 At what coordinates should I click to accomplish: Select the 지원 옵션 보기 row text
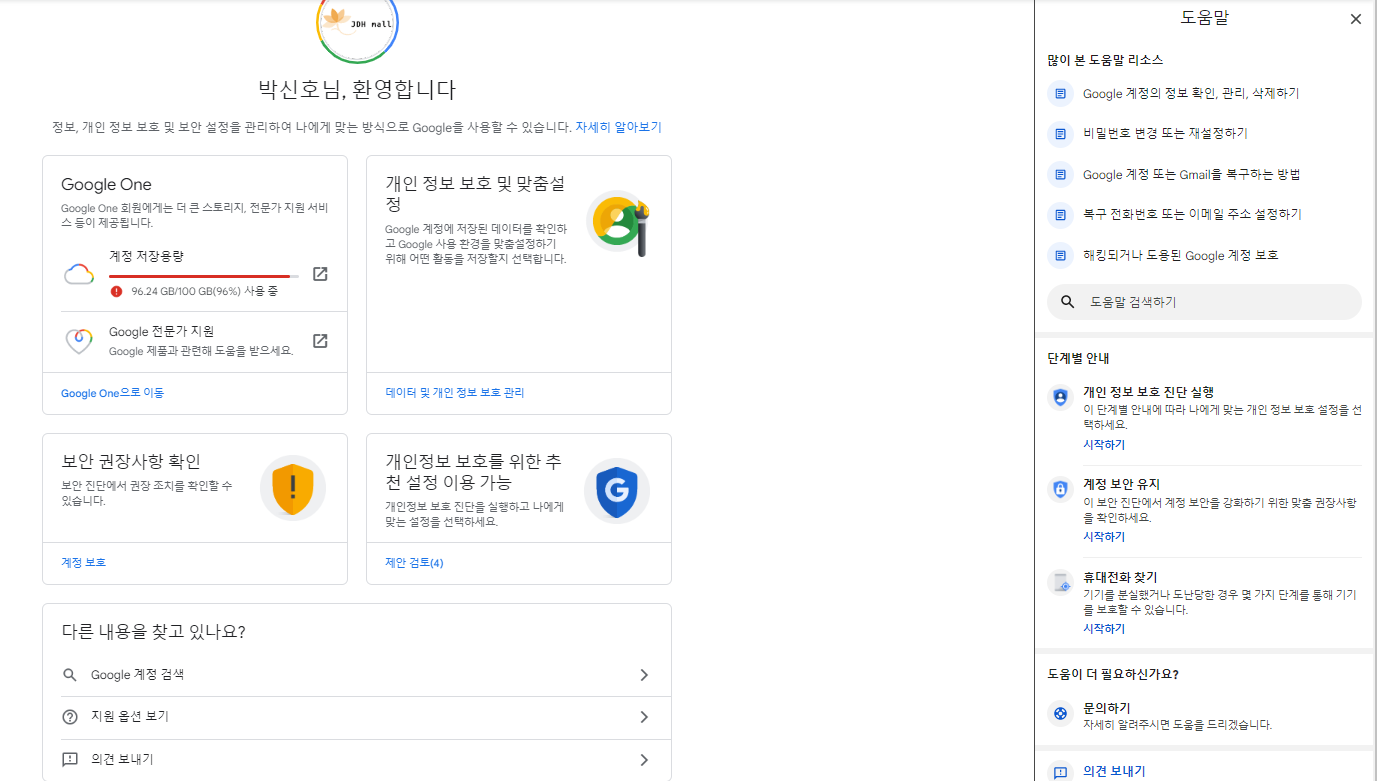(130, 717)
